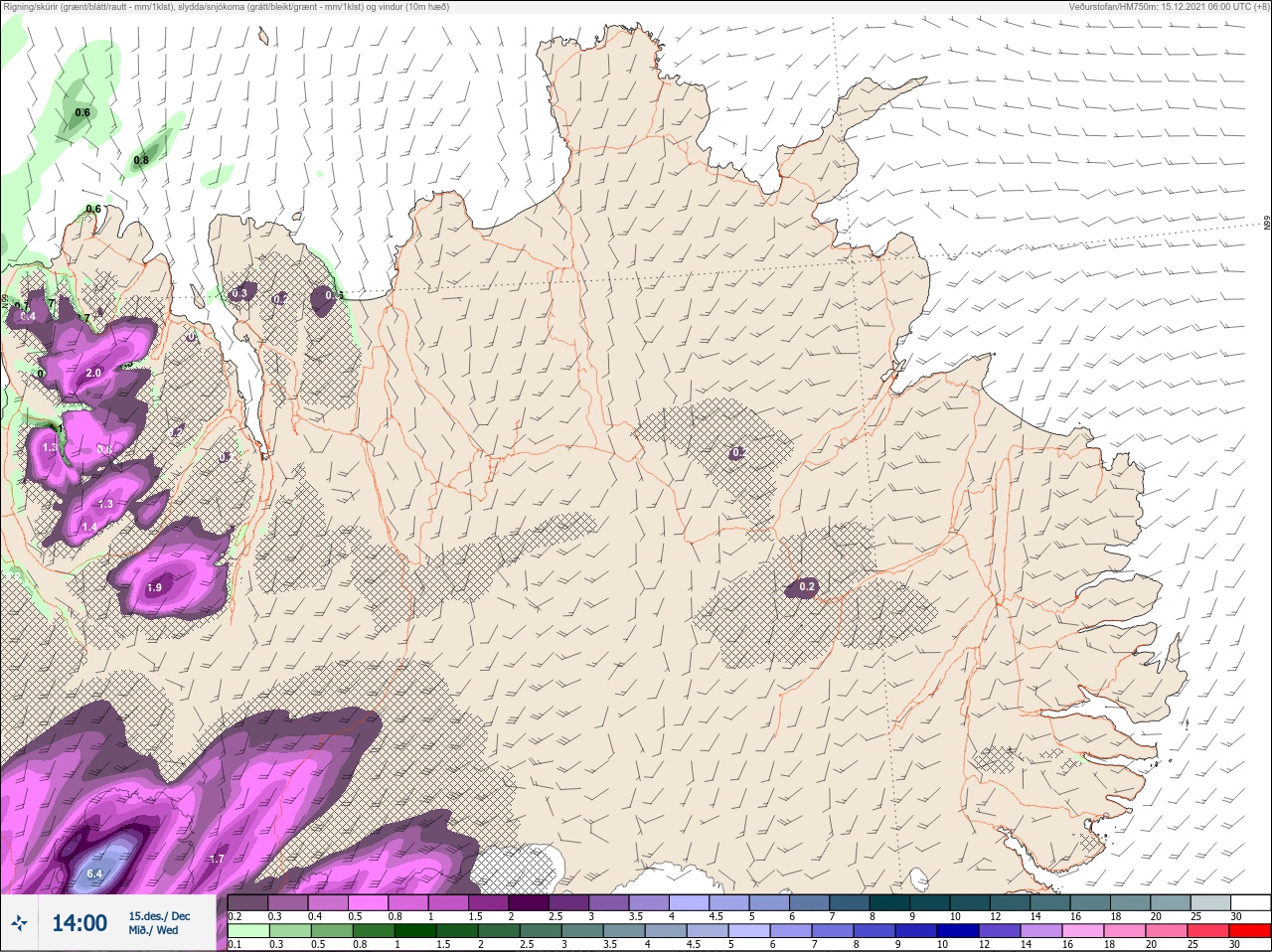Pick the upper legend swatch between 4 and 4.5

pyautogui.click(x=689, y=902)
